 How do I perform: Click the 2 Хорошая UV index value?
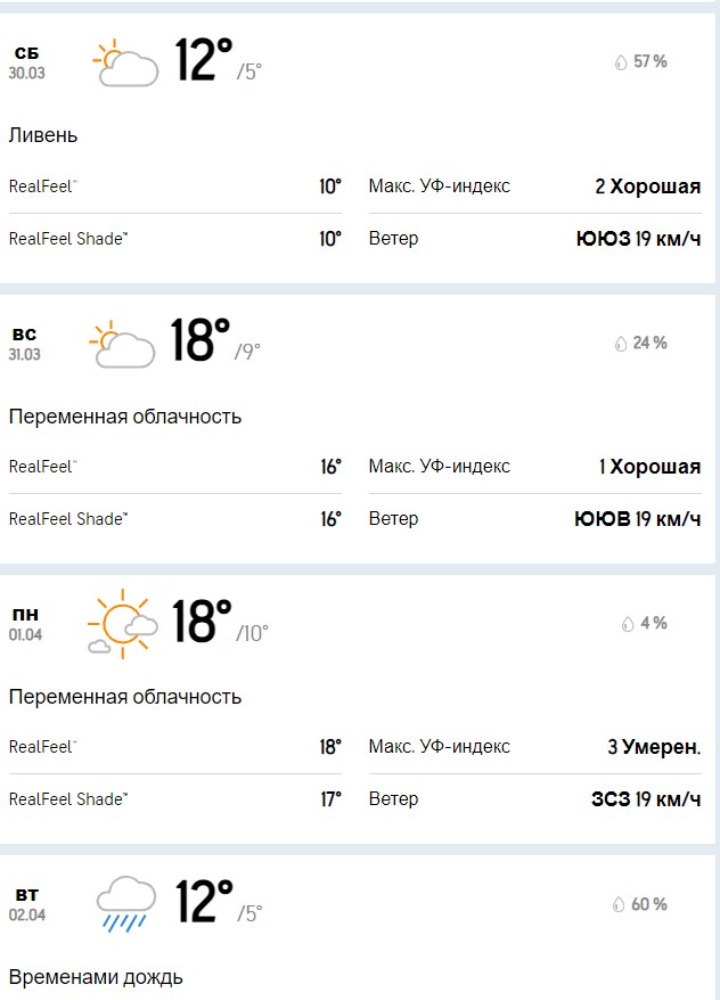[x=648, y=186]
